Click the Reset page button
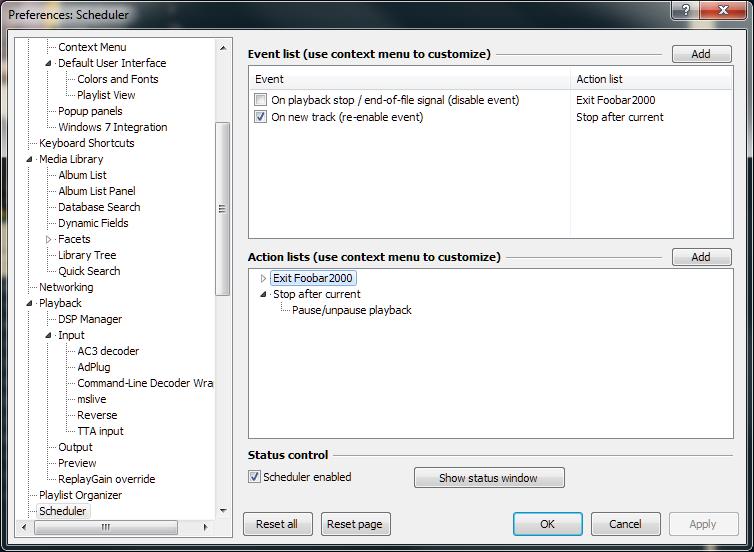Image resolution: width=754 pixels, height=552 pixels. (355, 524)
